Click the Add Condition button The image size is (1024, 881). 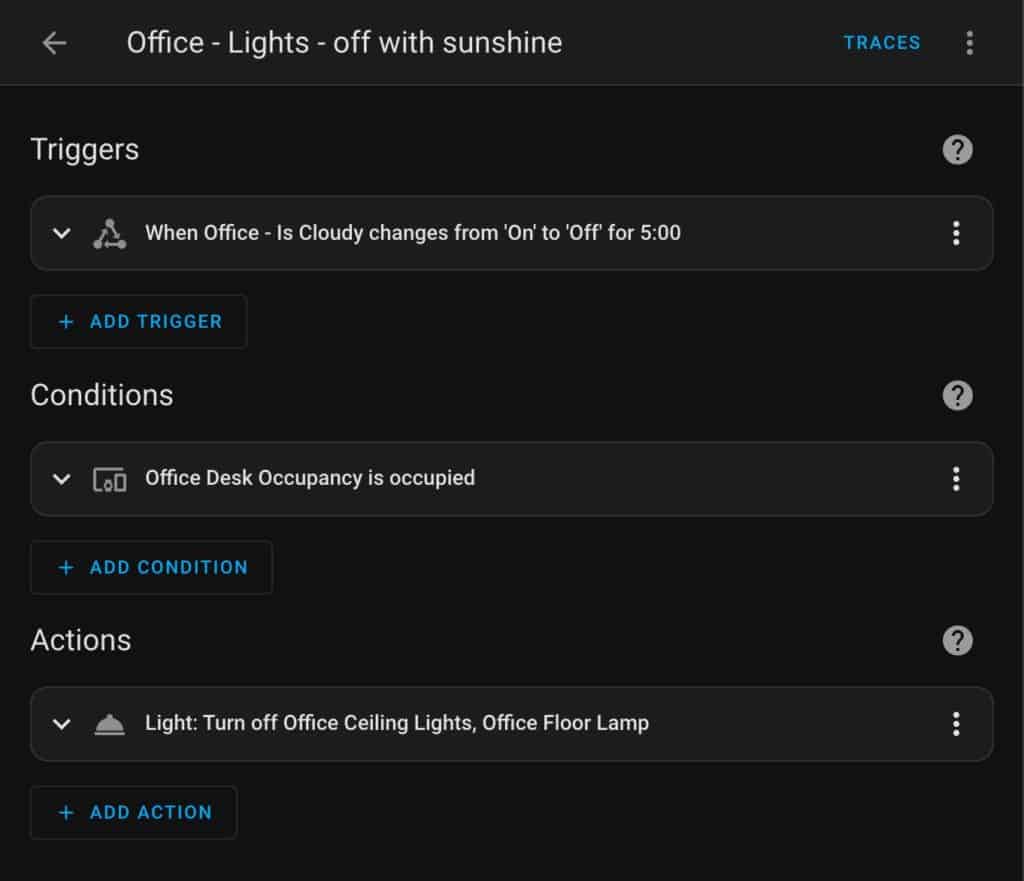click(x=152, y=567)
